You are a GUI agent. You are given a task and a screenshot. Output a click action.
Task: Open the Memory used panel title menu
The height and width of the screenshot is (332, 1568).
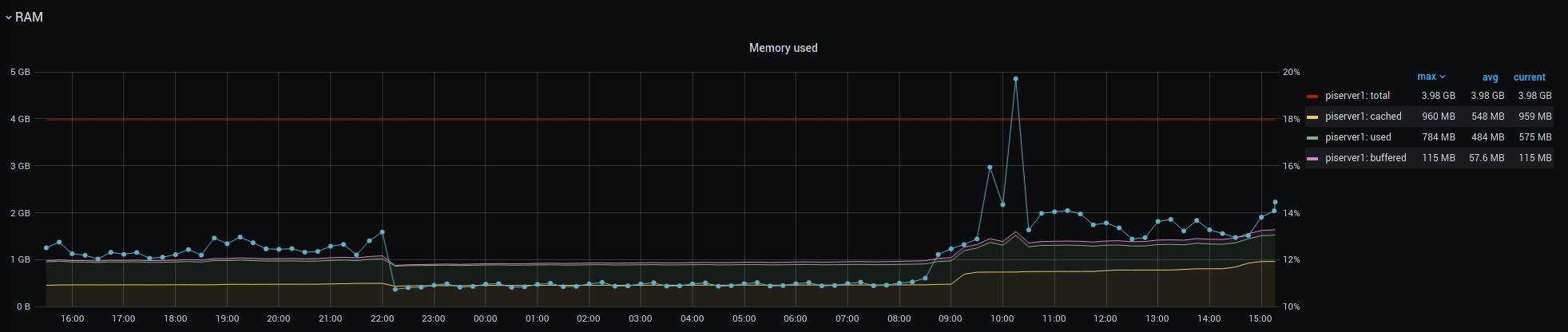pyautogui.click(x=783, y=48)
